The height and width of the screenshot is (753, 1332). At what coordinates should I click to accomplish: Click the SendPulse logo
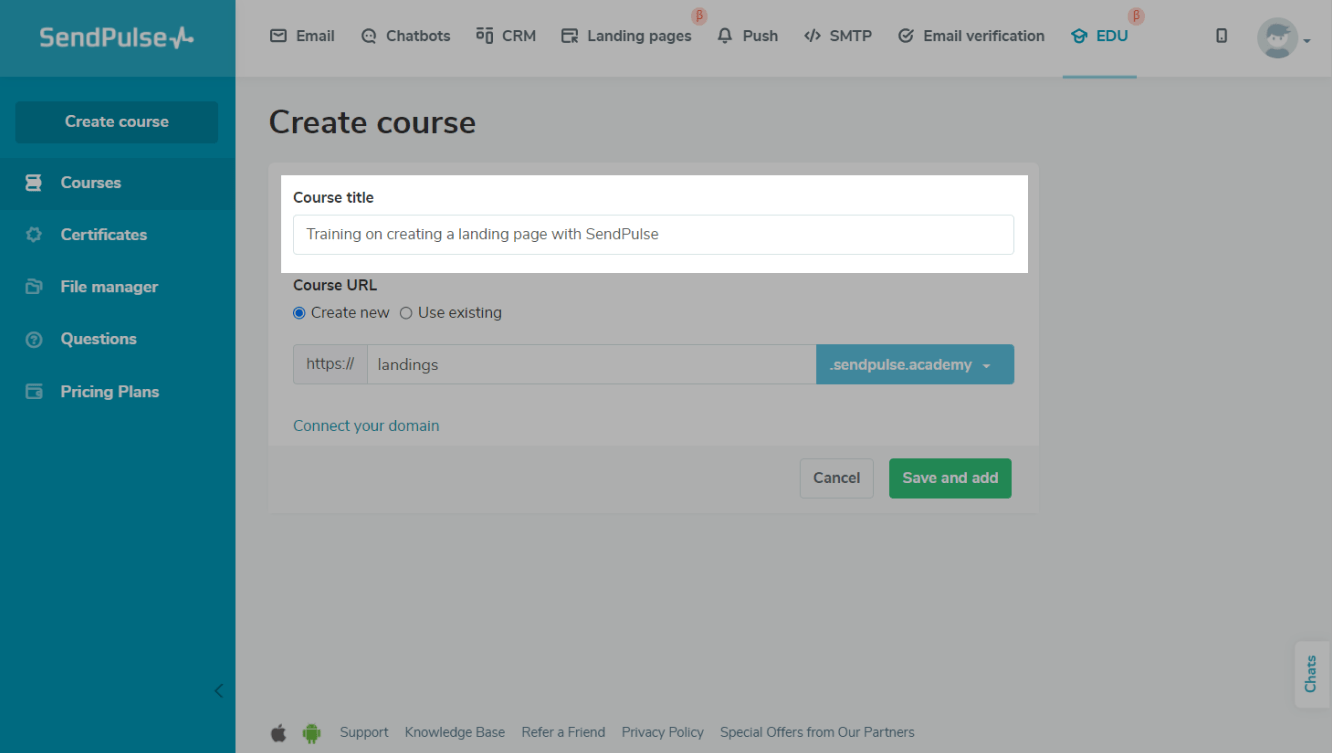pyautogui.click(x=116, y=38)
